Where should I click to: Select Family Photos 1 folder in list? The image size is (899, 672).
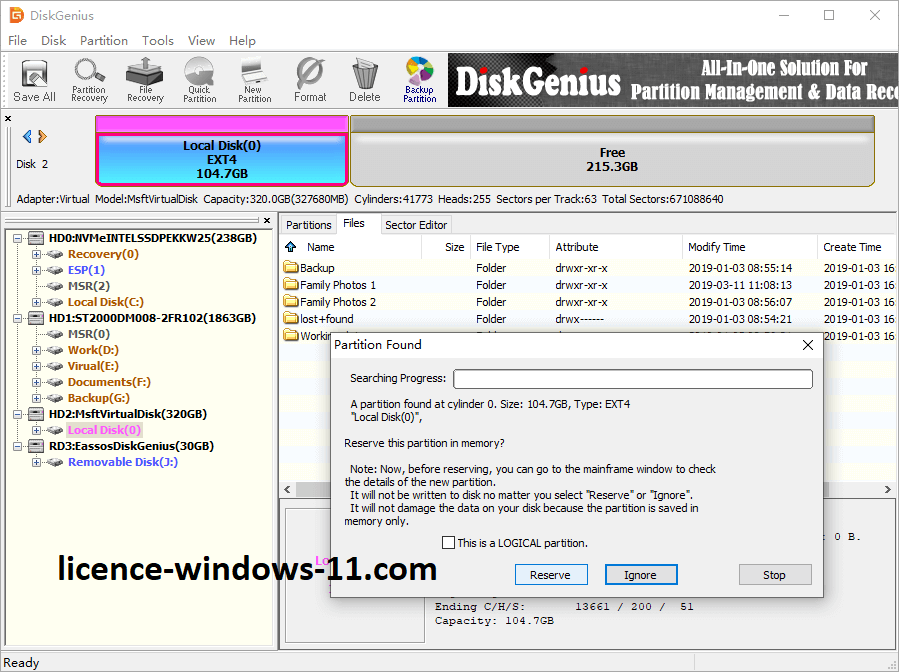tap(338, 285)
